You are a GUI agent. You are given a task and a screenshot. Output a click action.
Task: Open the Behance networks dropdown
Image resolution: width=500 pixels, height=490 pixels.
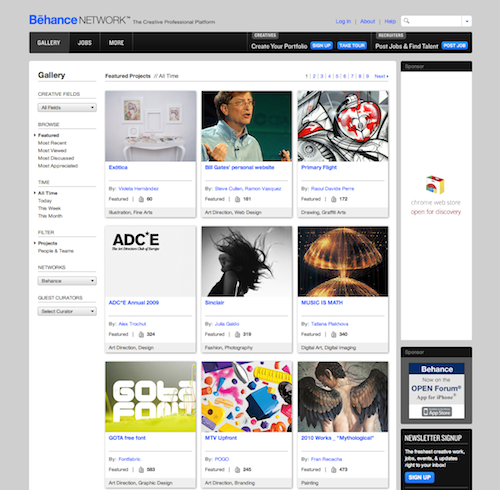click(67, 281)
